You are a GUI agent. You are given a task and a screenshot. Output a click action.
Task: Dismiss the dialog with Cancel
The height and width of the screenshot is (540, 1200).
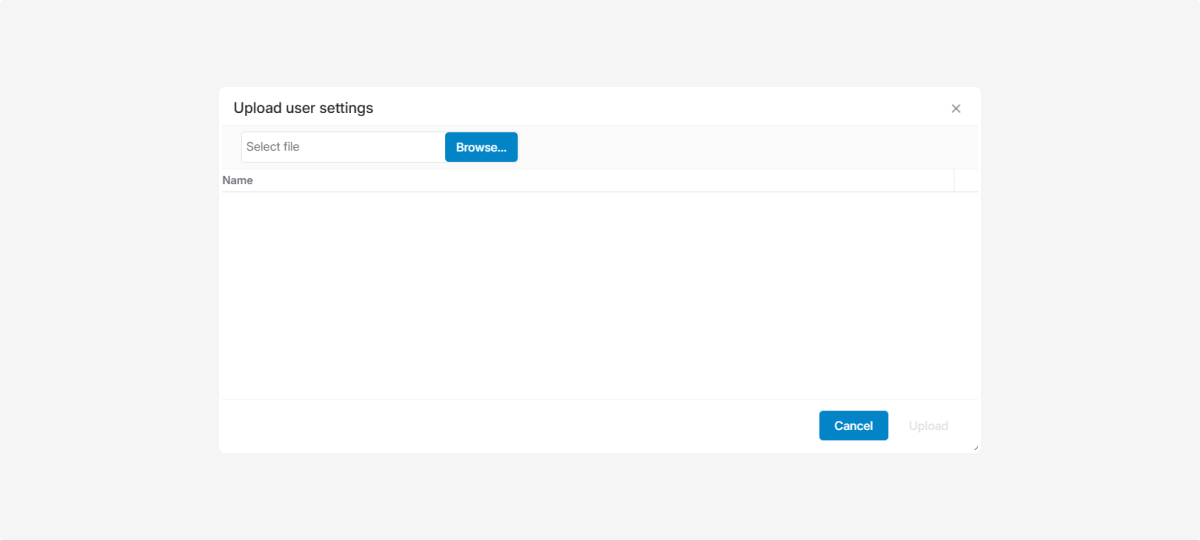click(x=853, y=426)
